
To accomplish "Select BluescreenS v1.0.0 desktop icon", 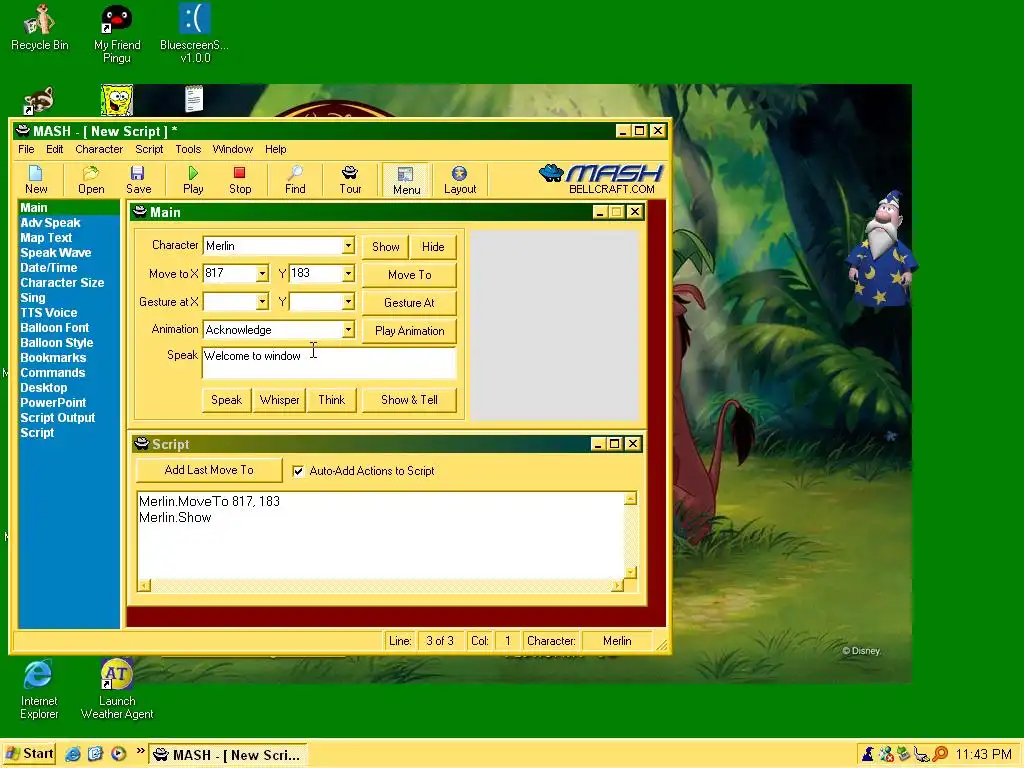I will point(195,34).
